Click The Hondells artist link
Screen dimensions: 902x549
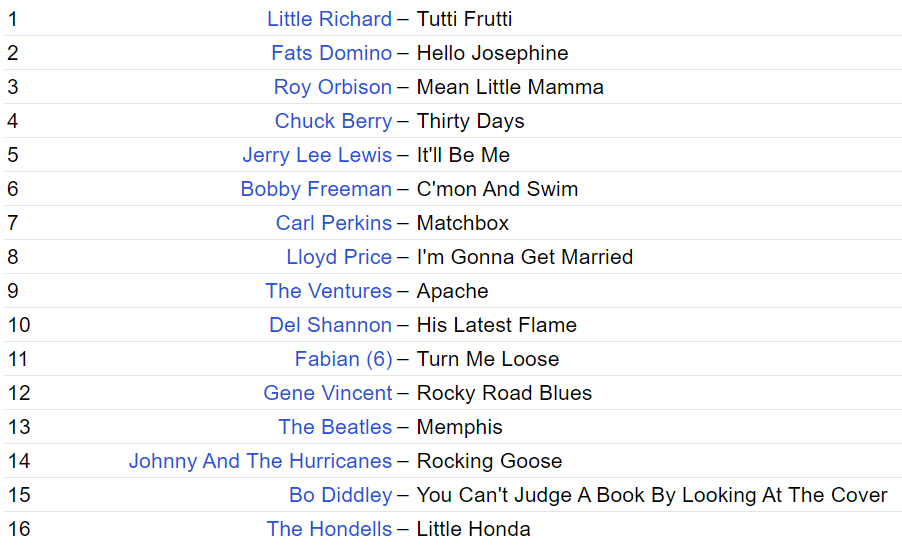click(x=329, y=529)
